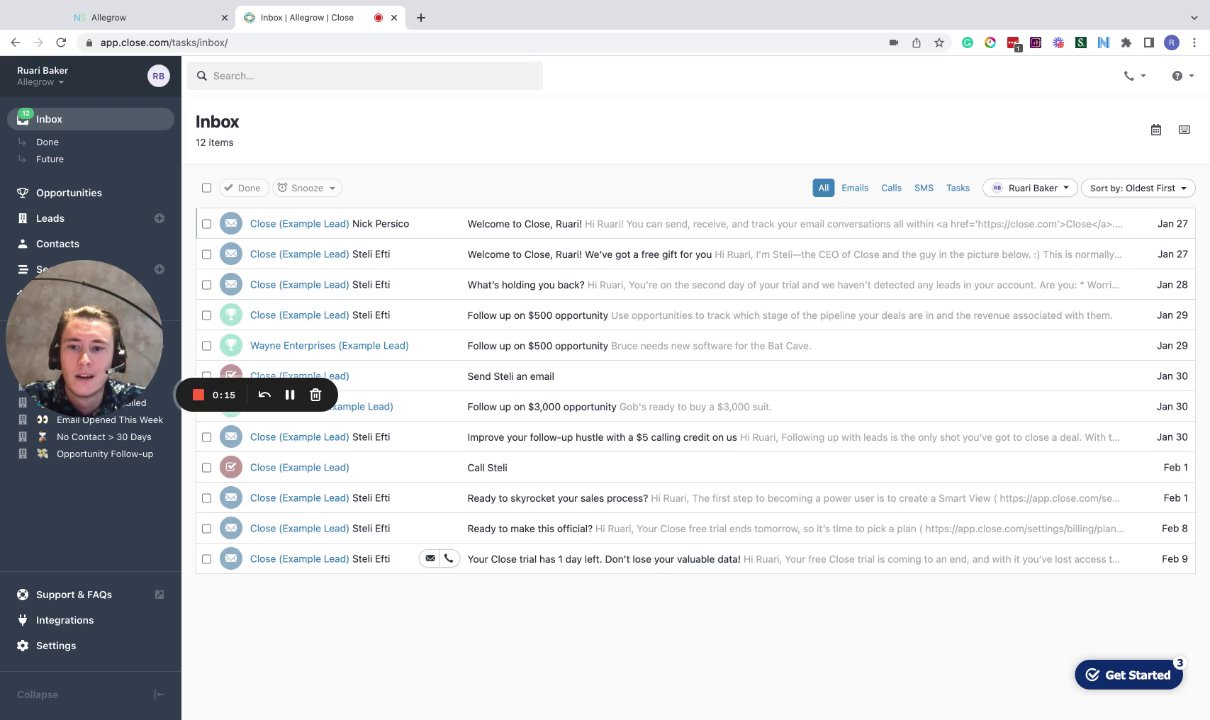Check the skyrocket sales process row
1210x720 pixels.
[x=207, y=498]
